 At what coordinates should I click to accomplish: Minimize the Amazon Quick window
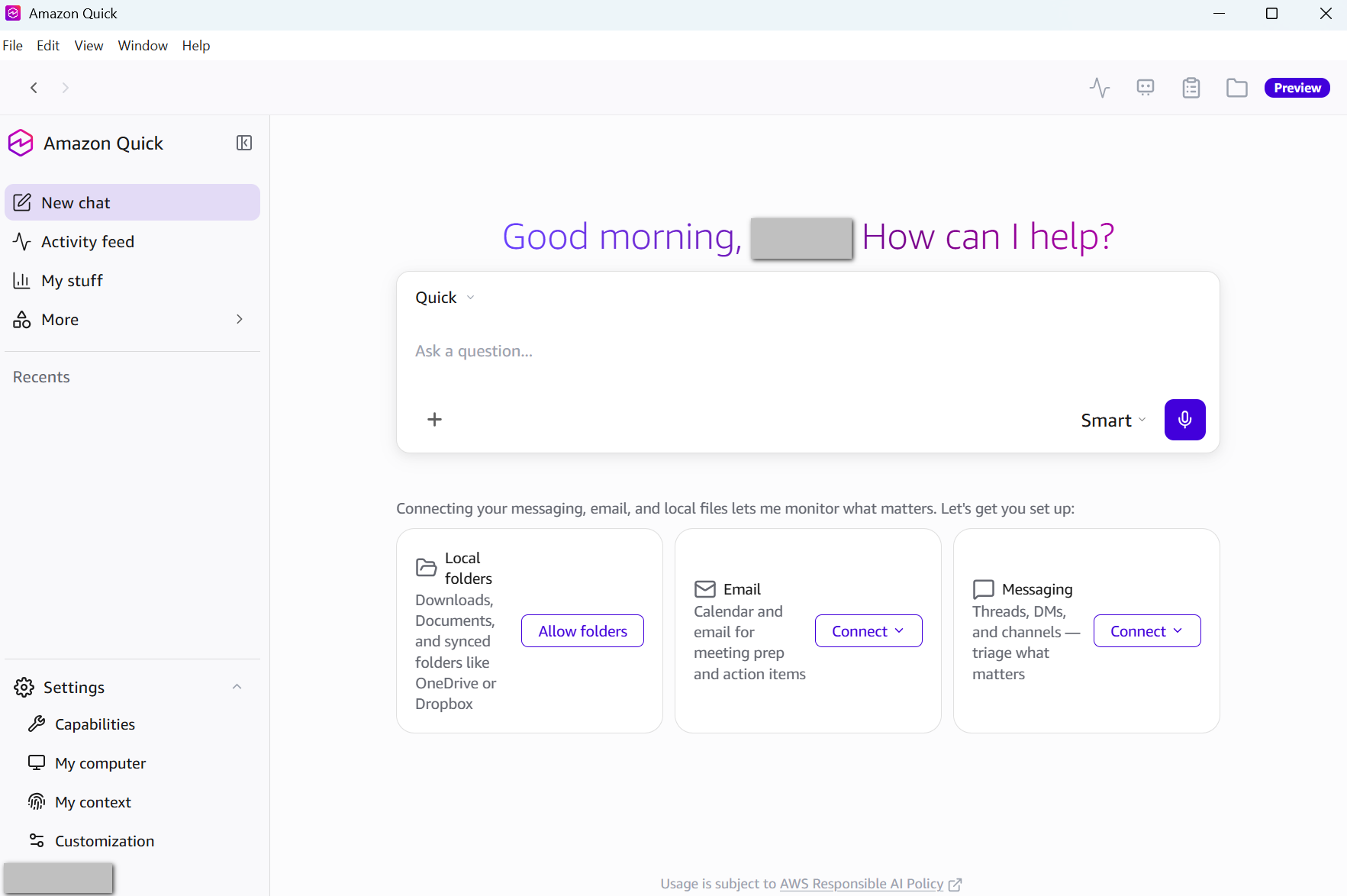[1219, 13]
